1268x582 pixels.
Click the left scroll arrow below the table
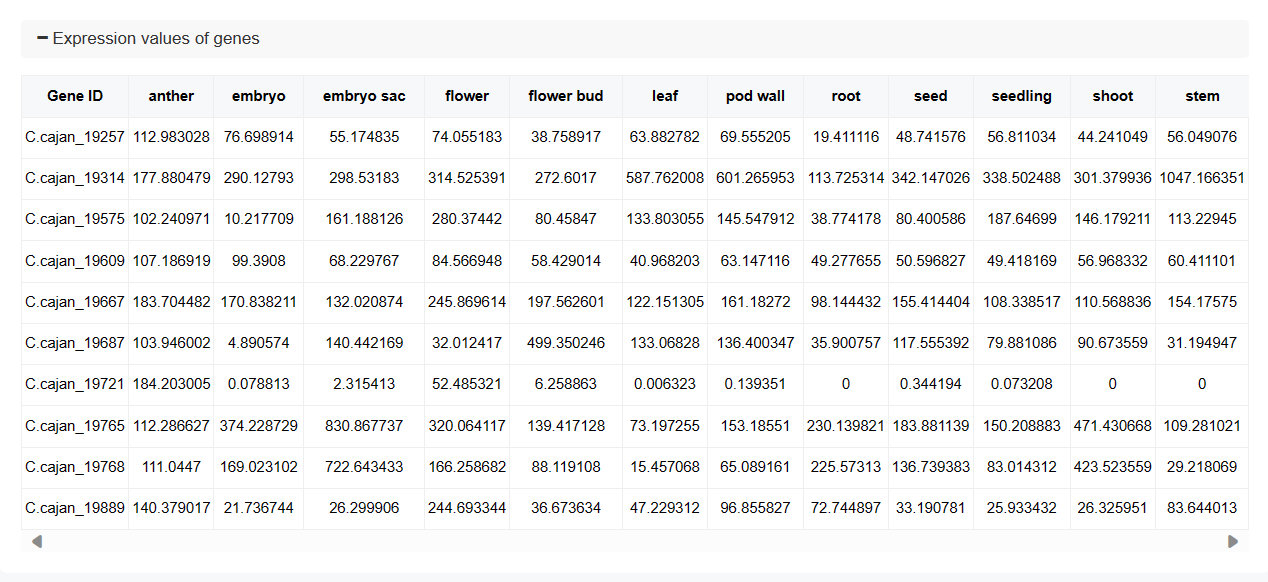[x=37, y=541]
